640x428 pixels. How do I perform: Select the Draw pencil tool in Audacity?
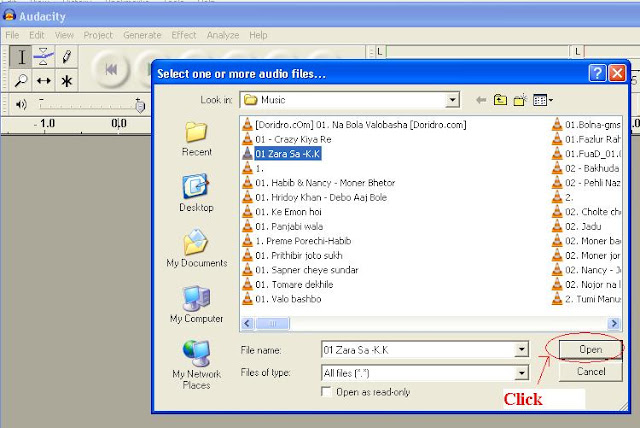tap(67, 57)
